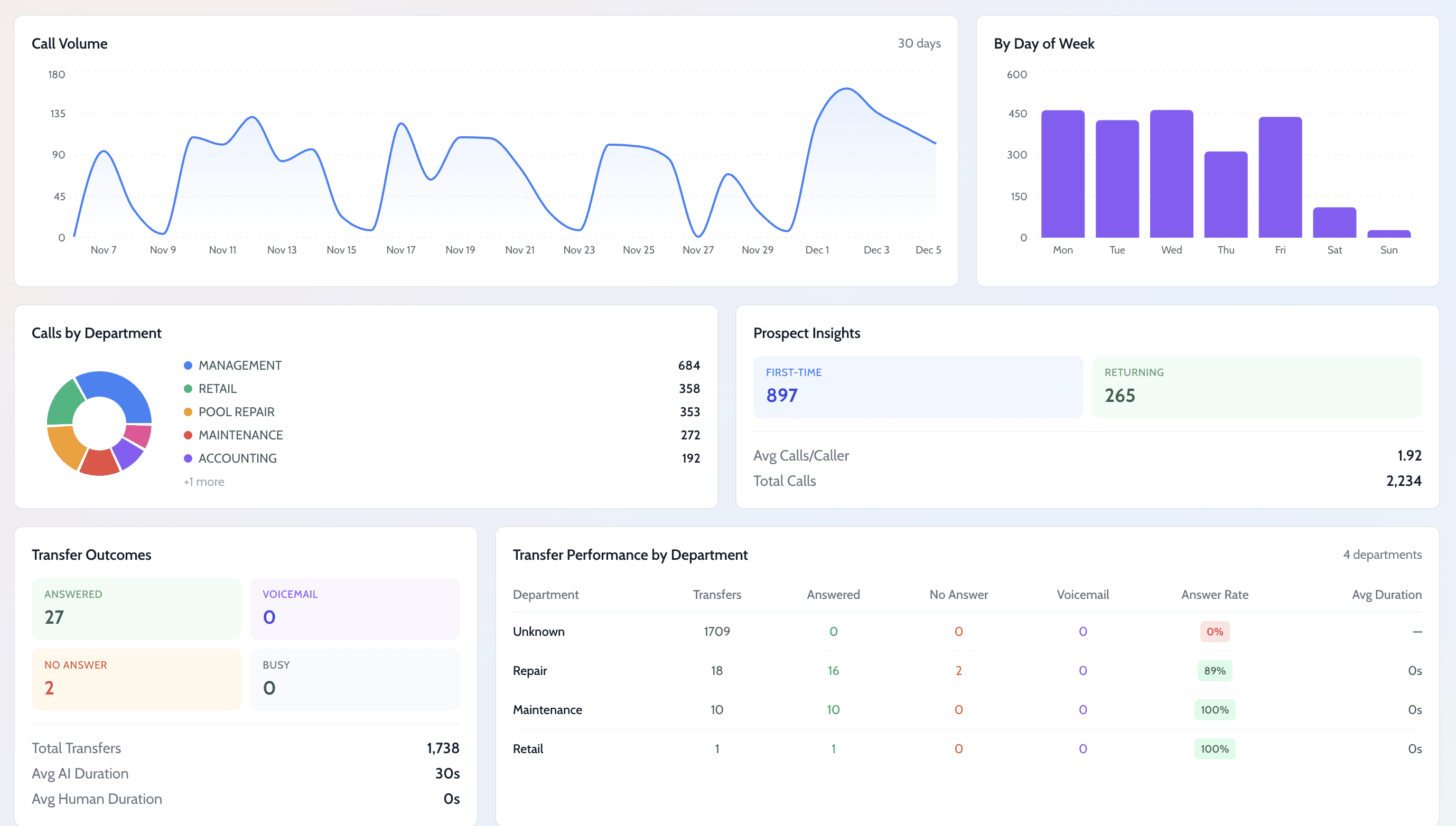Image resolution: width=1456 pixels, height=826 pixels.
Task: Click the Transfer Performance by Department header
Action: point(630,554)
